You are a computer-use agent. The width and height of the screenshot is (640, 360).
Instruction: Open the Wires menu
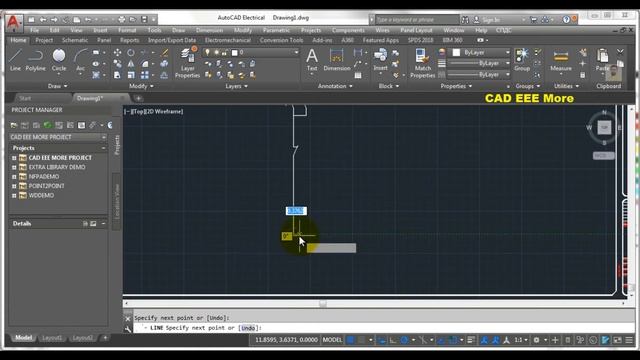point(382,30)
